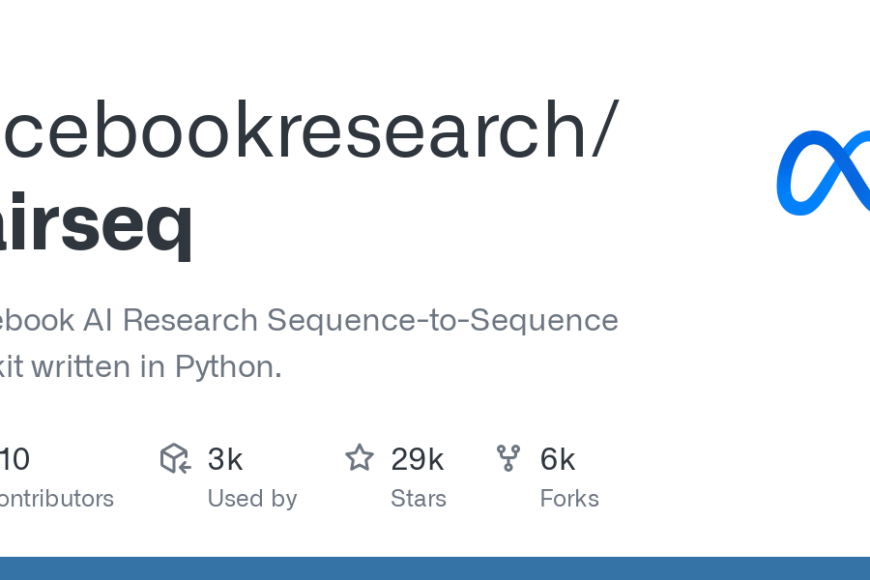Click the contributors number ending in 10
Image resolution: width=870 pixels, height=580 pixels.
pos(14,460)
